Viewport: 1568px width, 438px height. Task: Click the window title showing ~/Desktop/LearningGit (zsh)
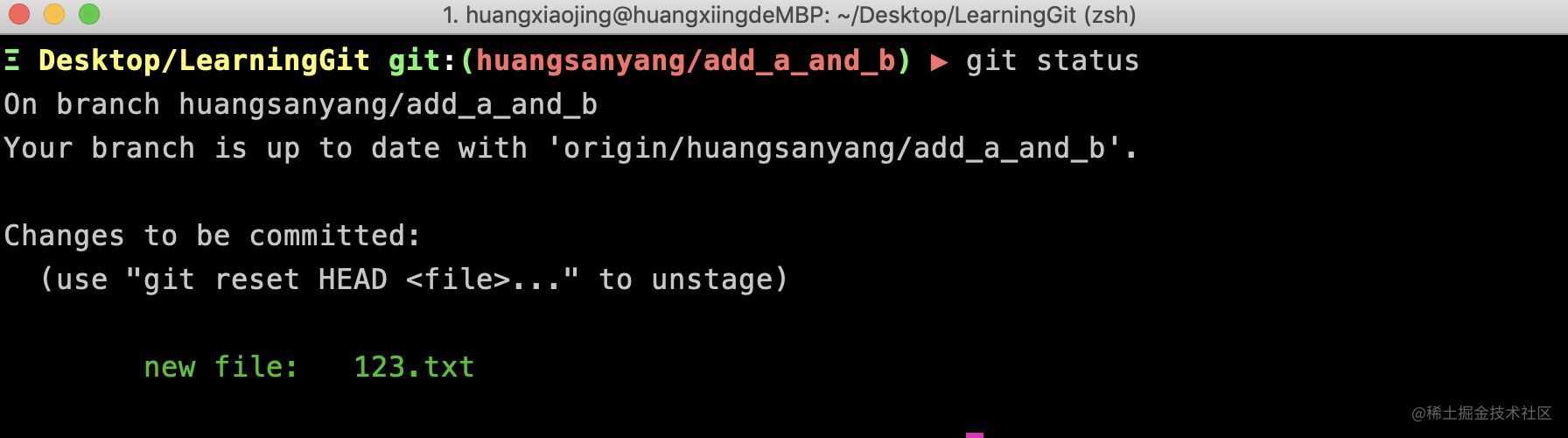click(789, 15)
